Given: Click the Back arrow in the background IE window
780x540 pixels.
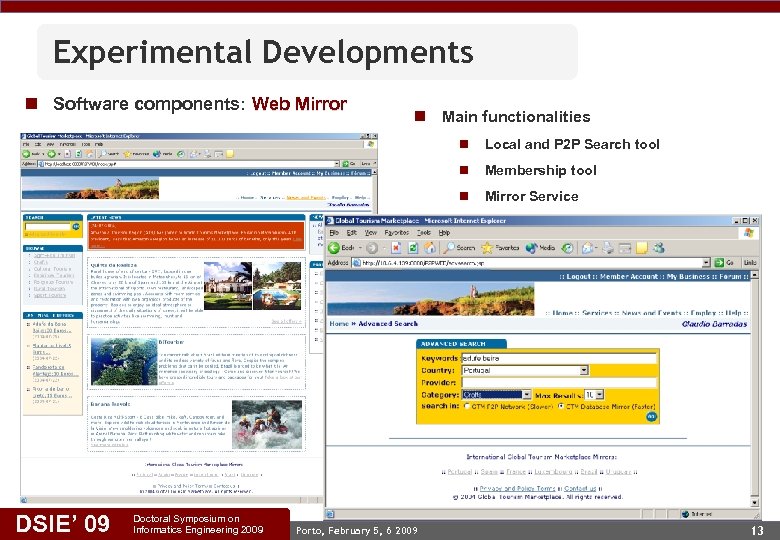Looking at the screenshot, I should point(26,154).
